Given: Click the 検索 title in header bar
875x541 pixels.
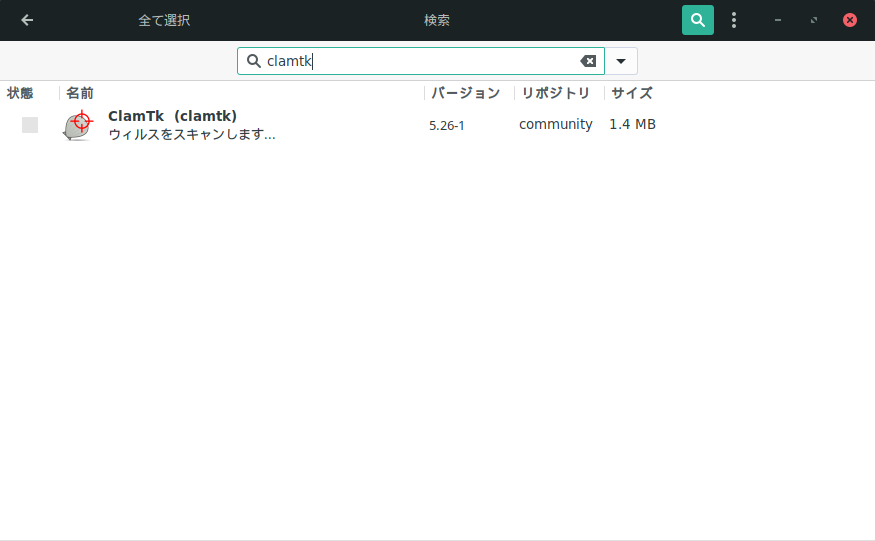Looking at the screenshot, I should coord(437,20).
